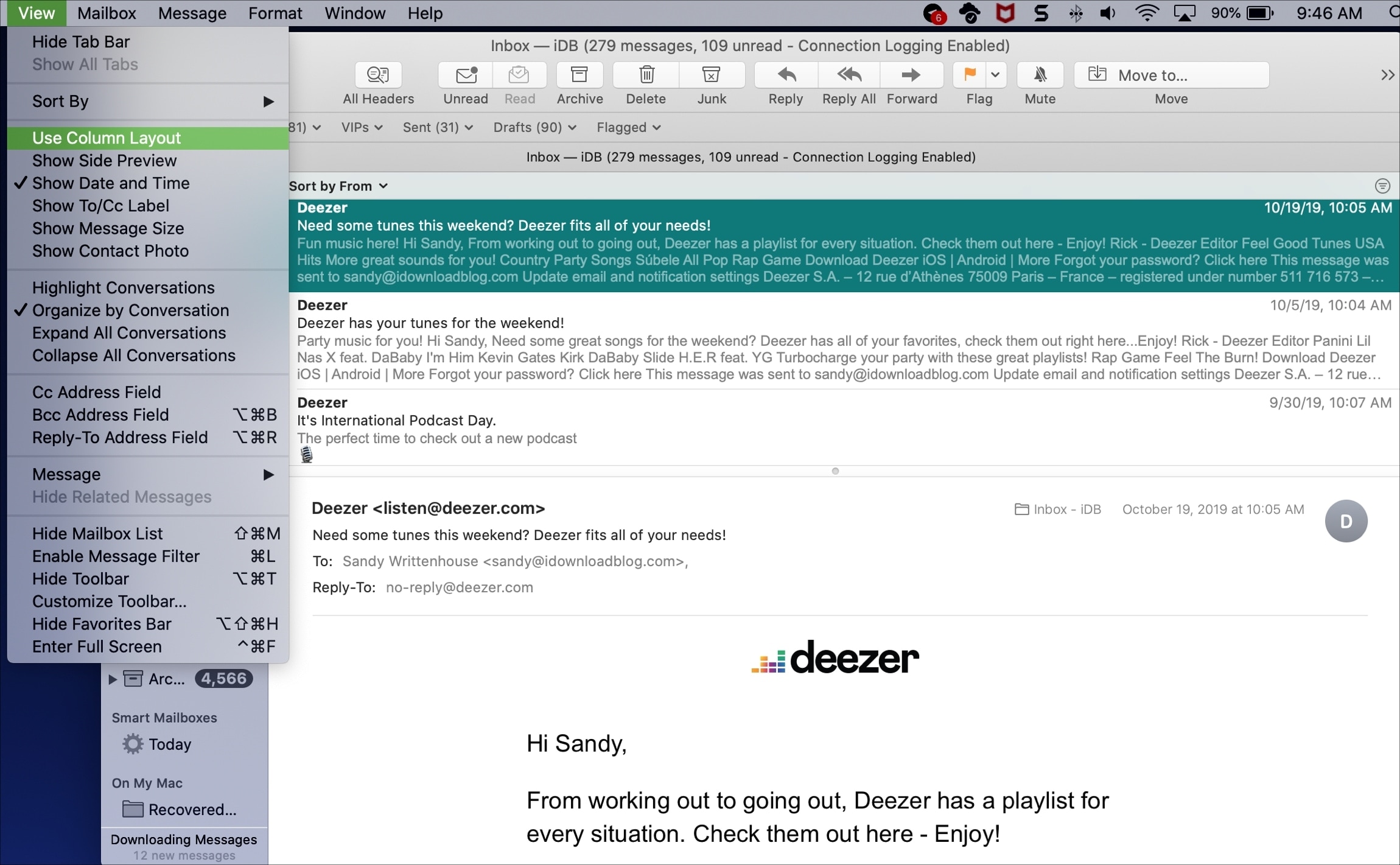
Task: Toggle Show Date and Time option
Action: [148, 183]
